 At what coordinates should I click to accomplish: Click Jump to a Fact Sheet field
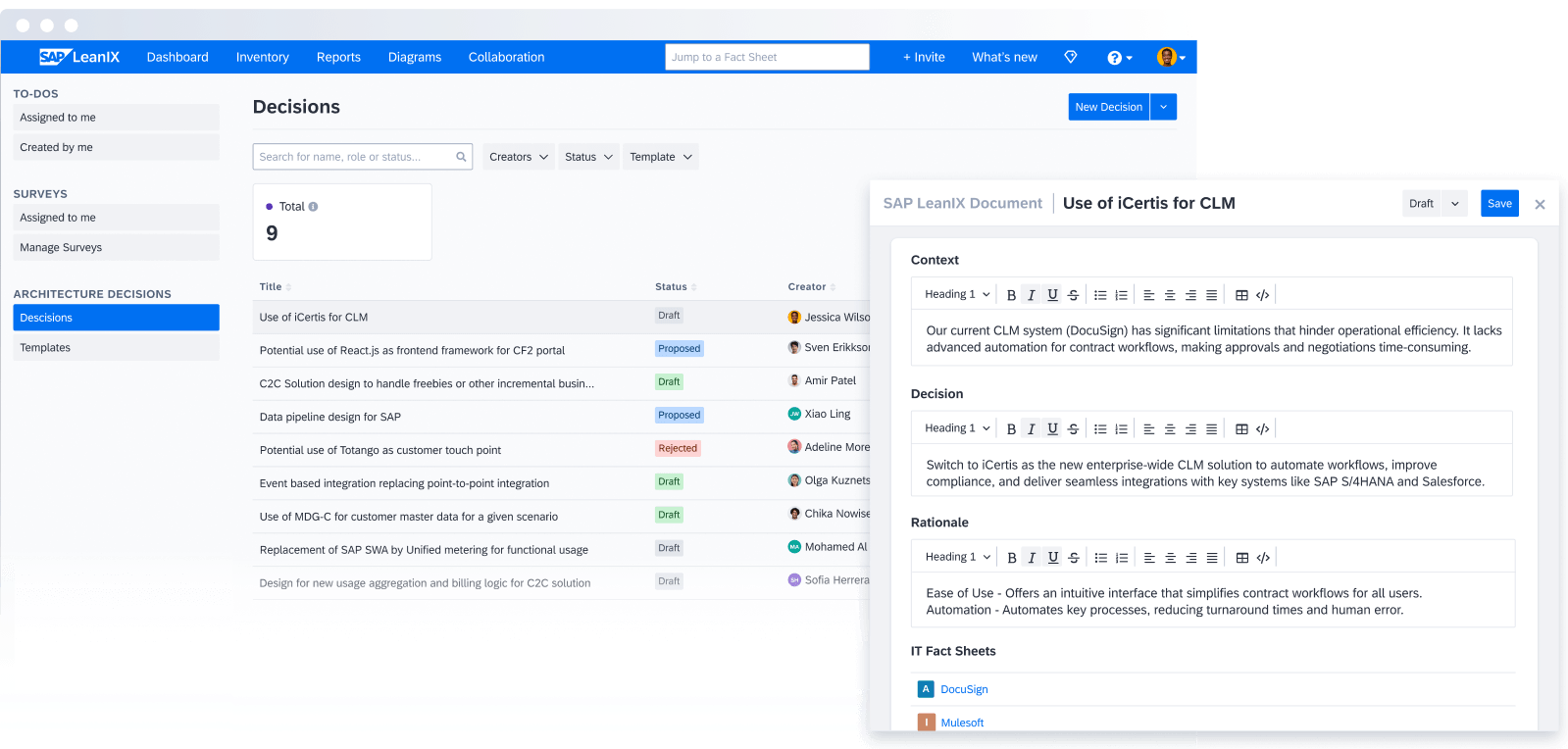(x=767, y=57)
